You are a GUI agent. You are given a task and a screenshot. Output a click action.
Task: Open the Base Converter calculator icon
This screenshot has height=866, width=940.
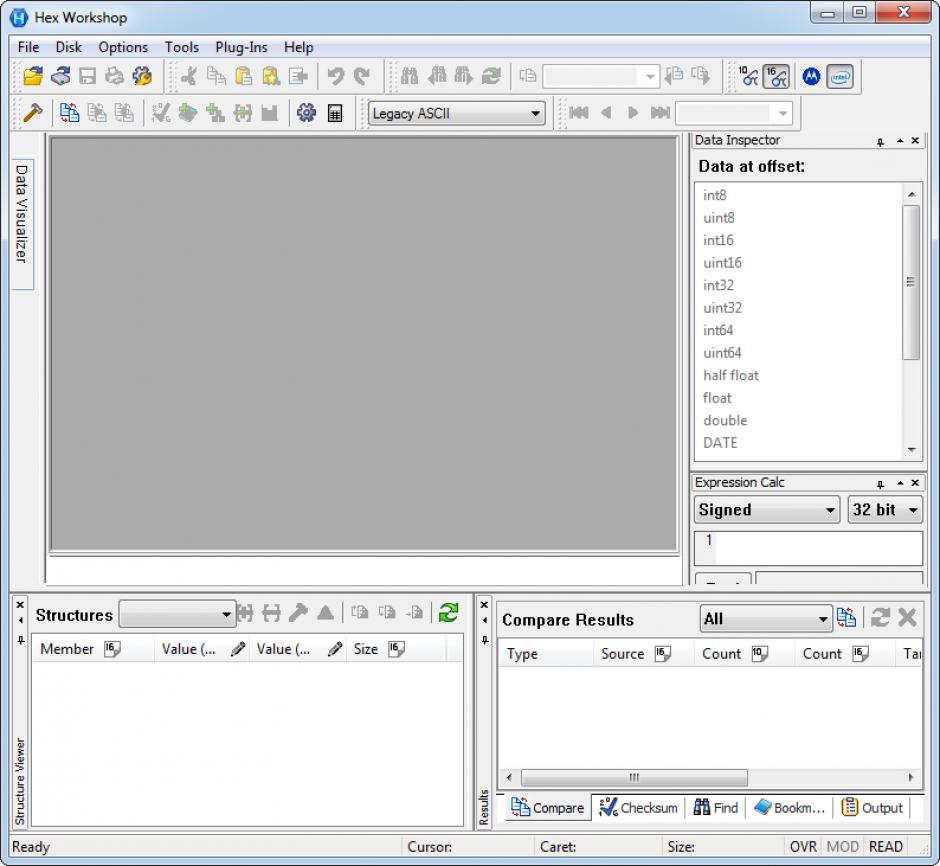click(x=335, y=113)
